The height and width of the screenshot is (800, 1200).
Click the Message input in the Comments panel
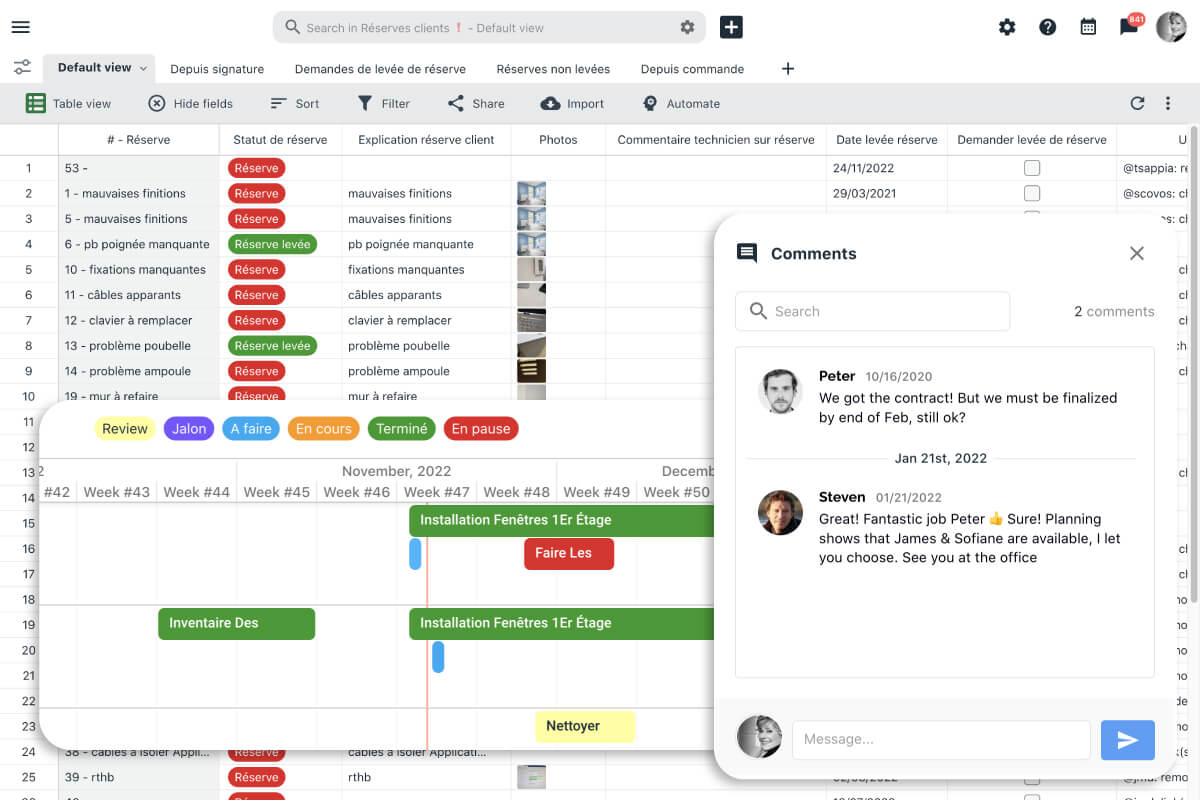click(x=940, y=740)
